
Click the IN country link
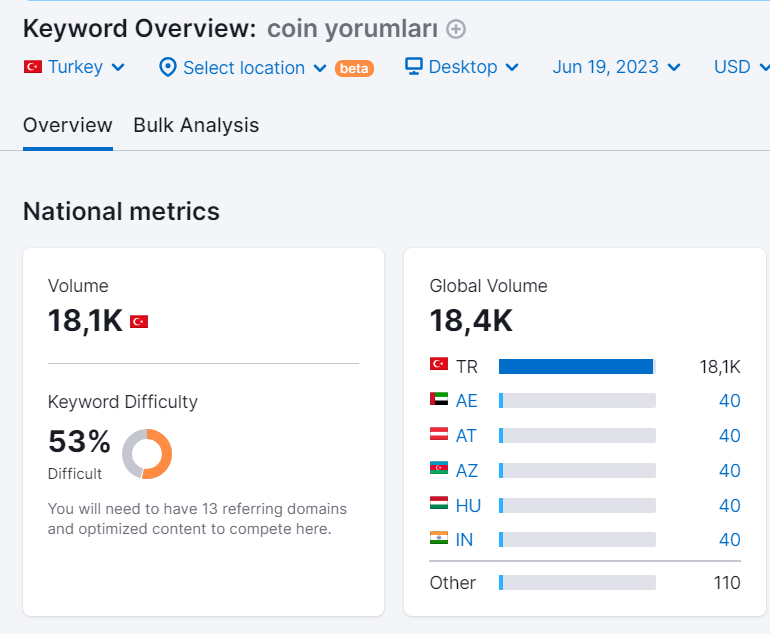[464, 540]
